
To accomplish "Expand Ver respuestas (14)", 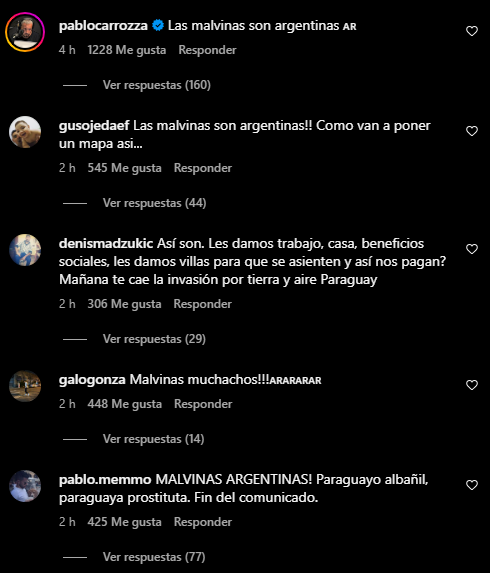I will click(x=153, y=439).
